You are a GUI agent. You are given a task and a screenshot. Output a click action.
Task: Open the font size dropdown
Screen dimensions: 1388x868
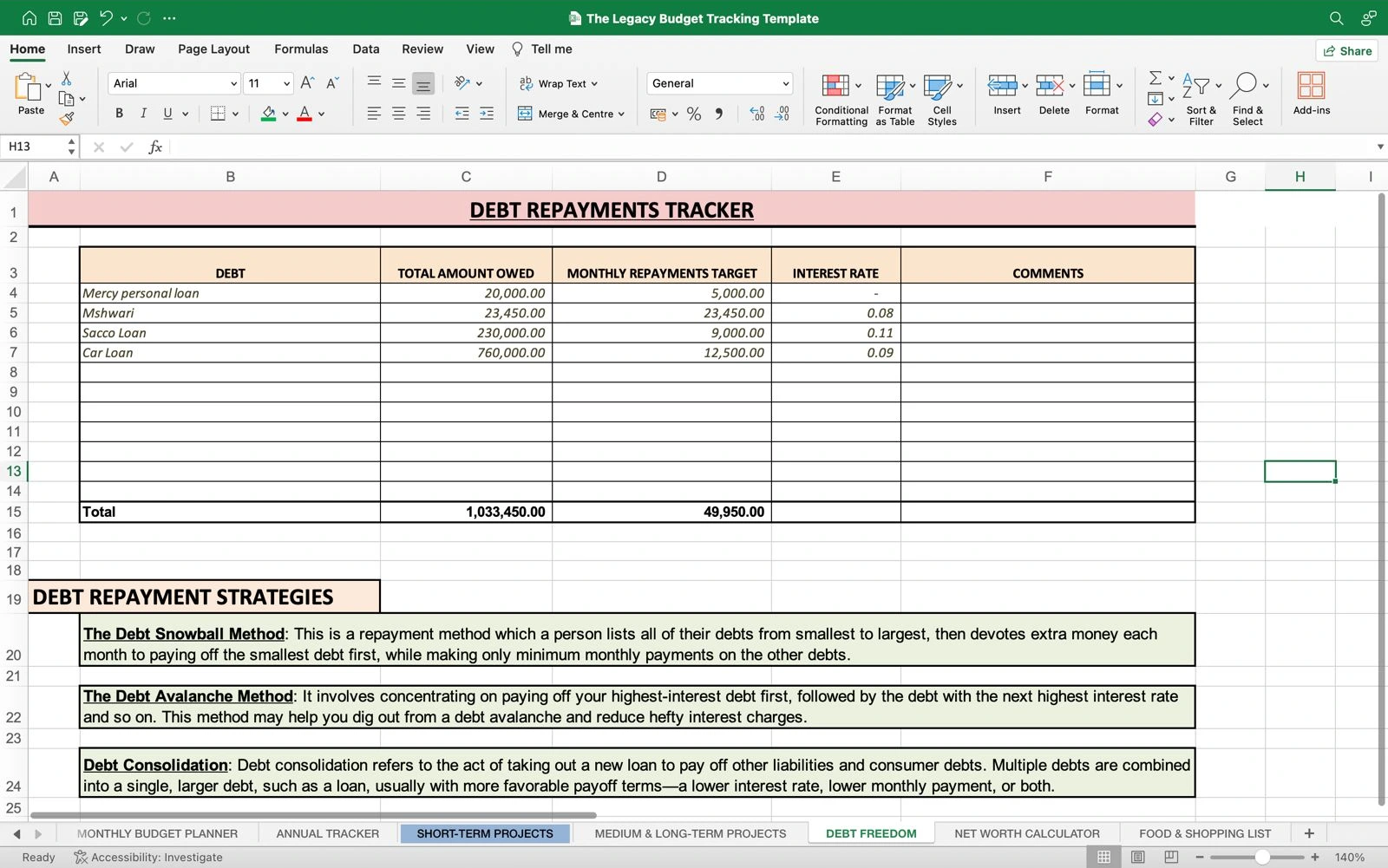286,84
